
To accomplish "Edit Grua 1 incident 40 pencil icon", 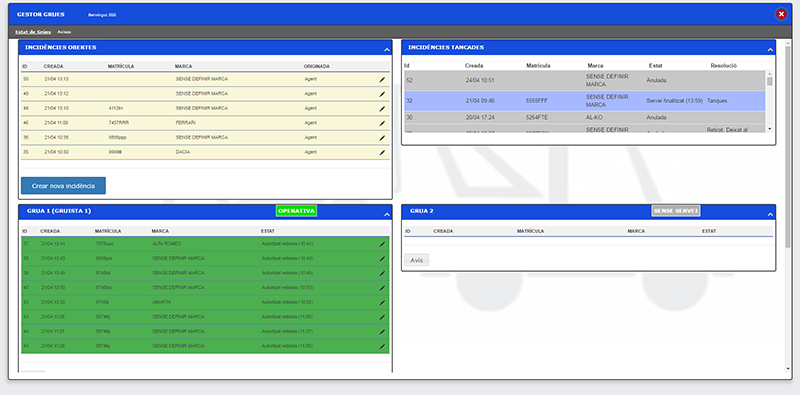I will click(x=382, y=288).
